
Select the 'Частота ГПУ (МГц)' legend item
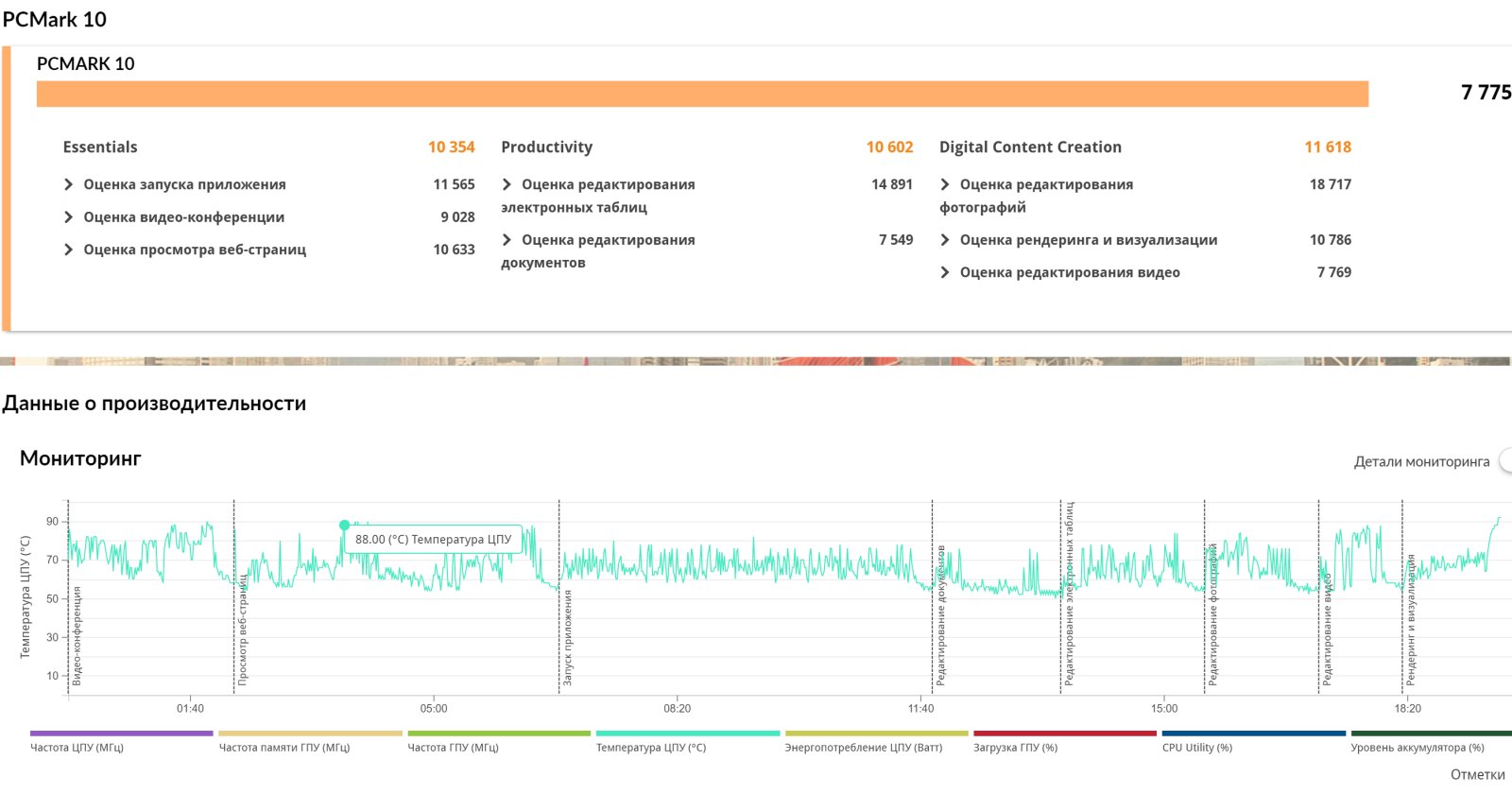click(453, 748)
